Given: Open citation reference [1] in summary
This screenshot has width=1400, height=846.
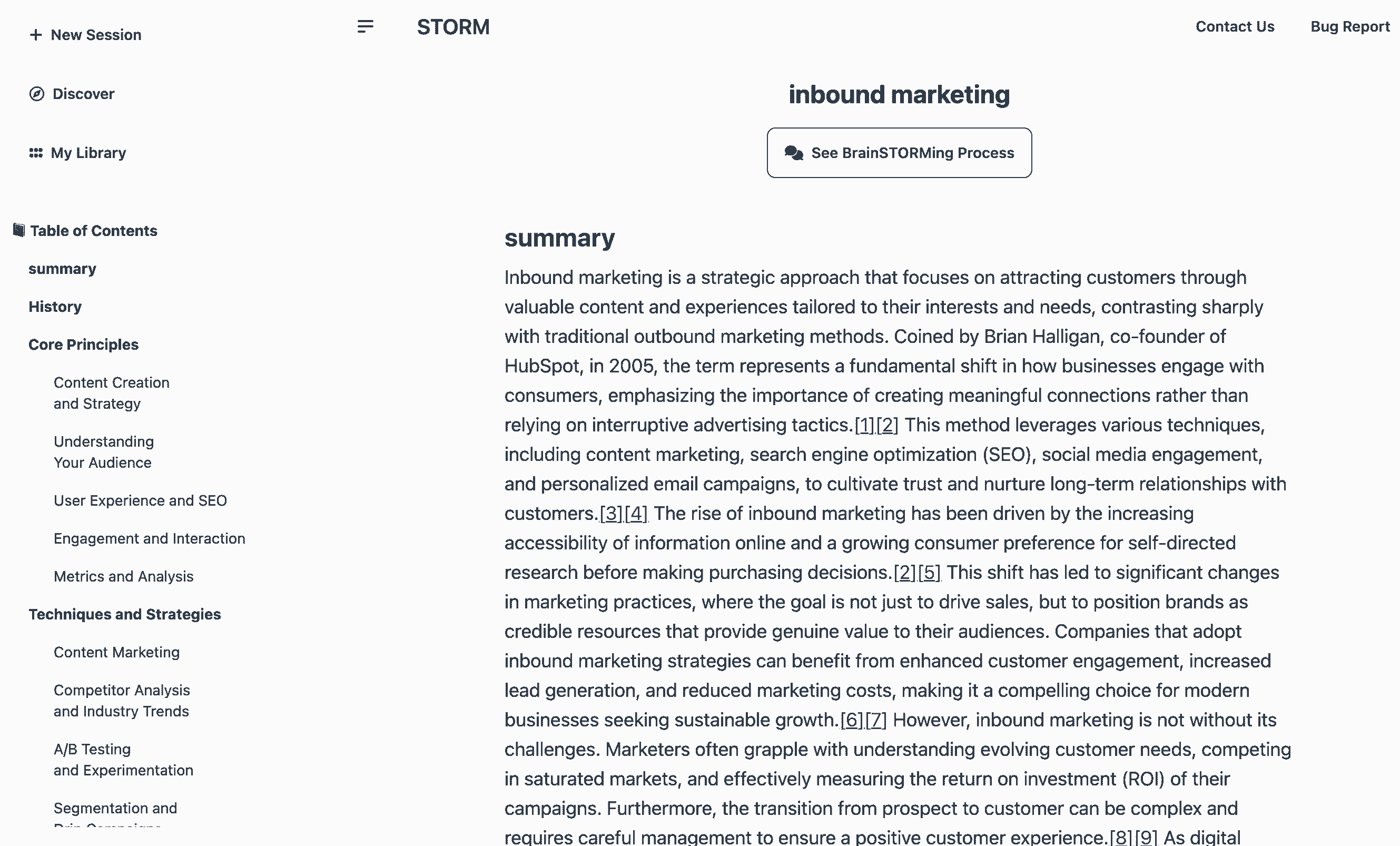Looking at the screenshot, I should tap(864, 425).
